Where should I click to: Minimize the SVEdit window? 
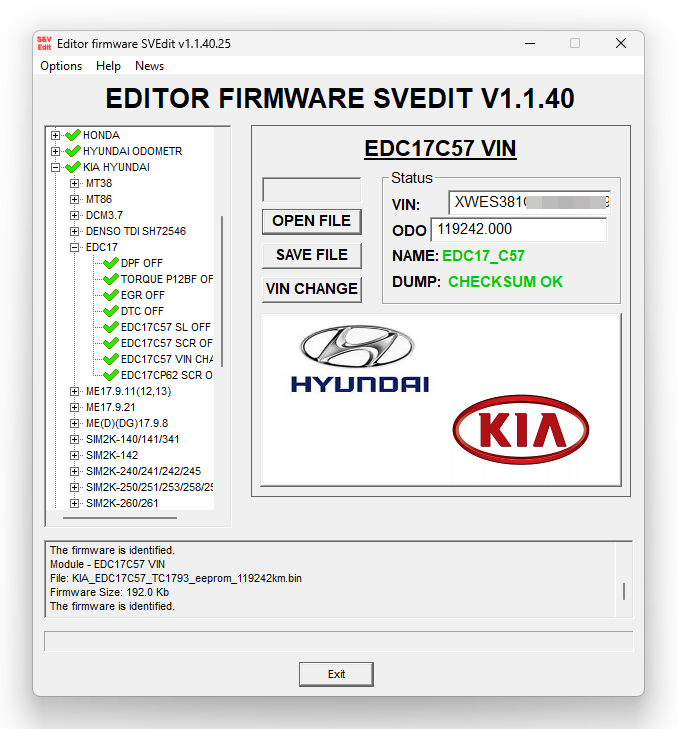tap(530, 43)
